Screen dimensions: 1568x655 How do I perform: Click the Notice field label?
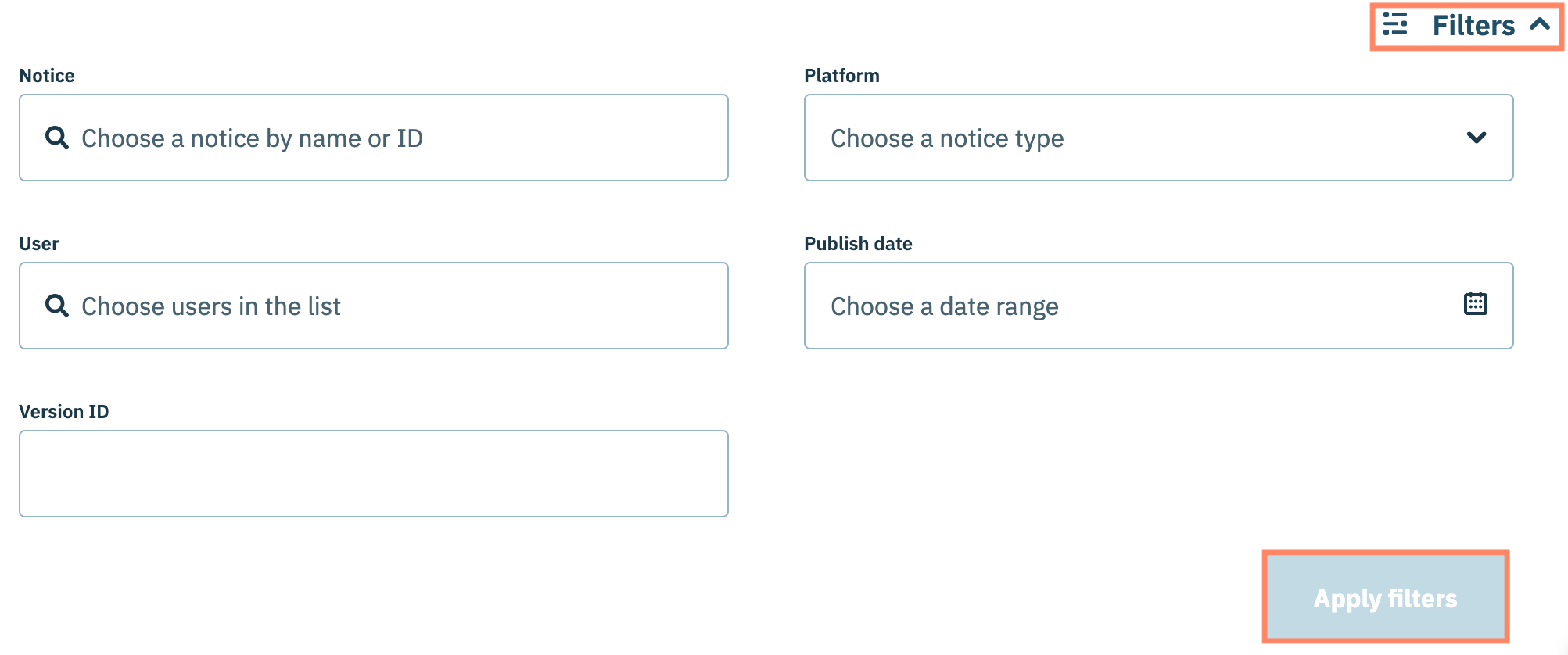click(47, 76)
